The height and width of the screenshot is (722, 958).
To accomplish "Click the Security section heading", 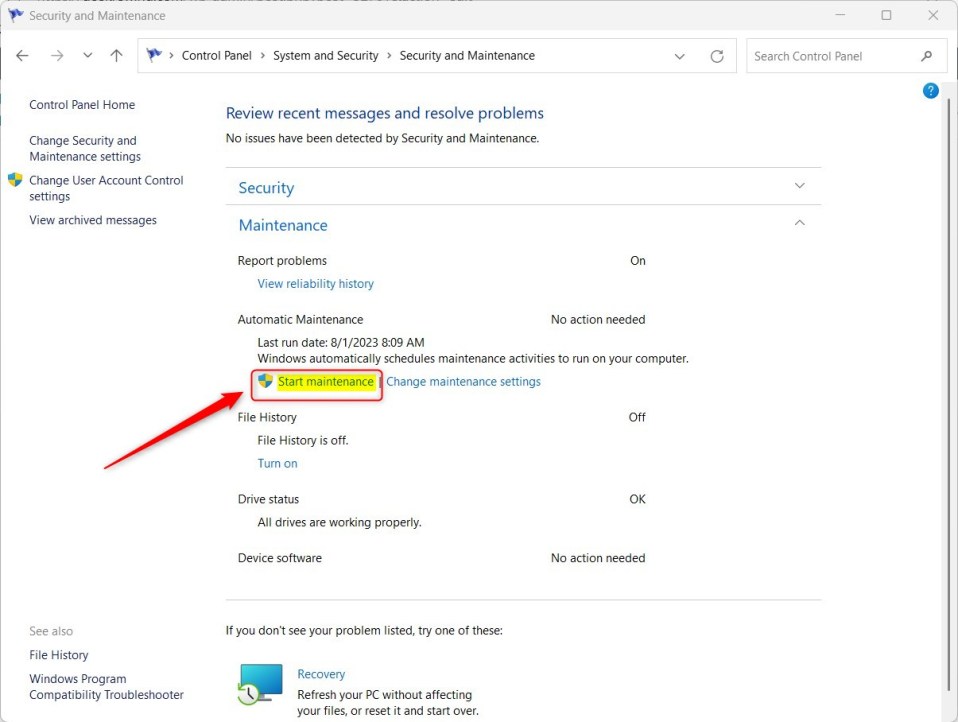I will 266,188.
